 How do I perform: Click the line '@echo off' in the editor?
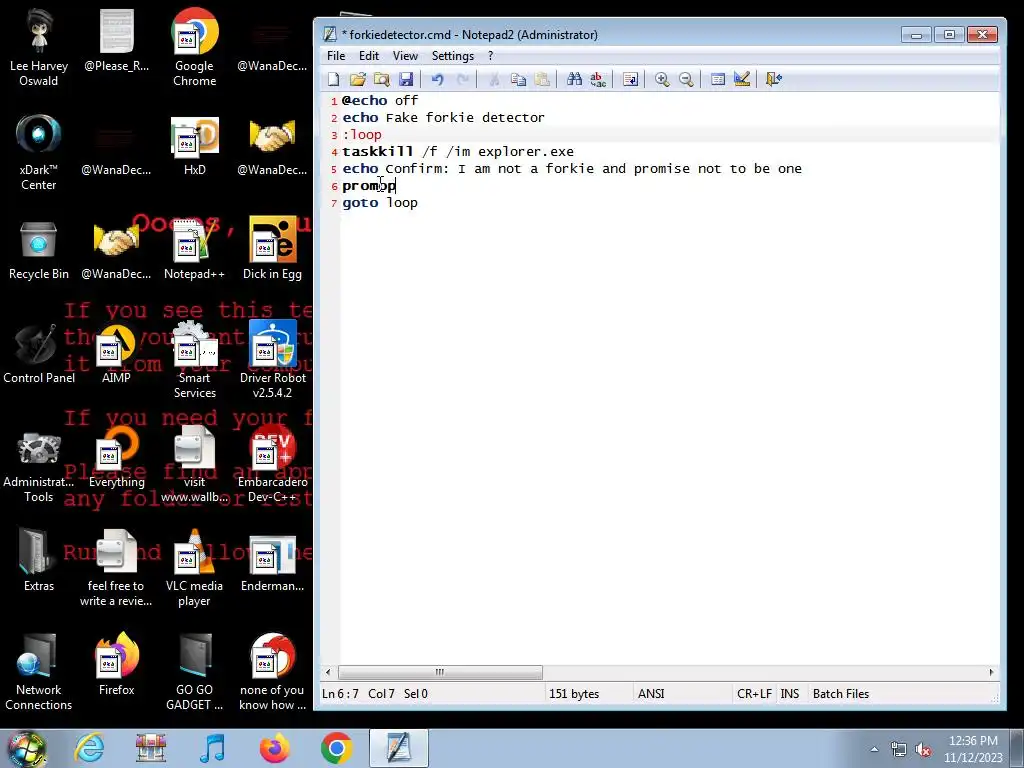[x=379, y=101]
